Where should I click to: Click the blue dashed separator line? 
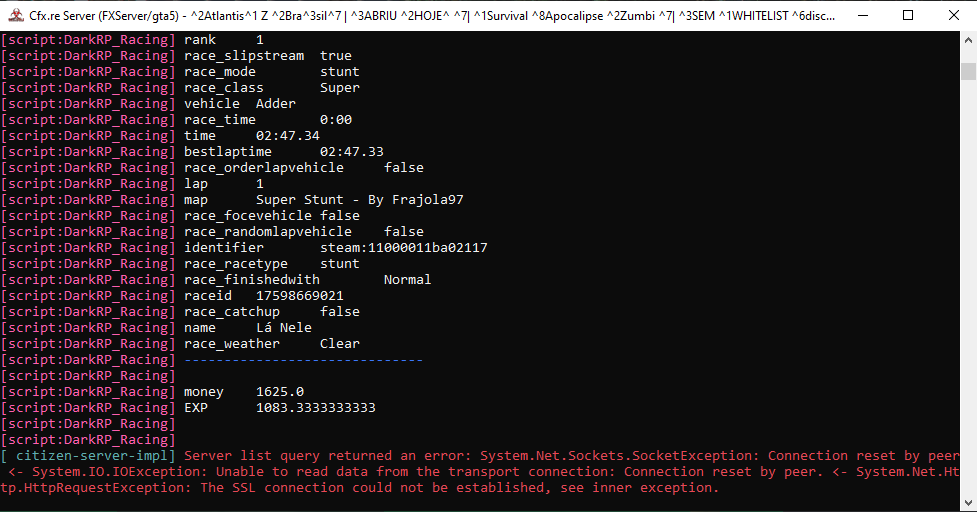303,359
